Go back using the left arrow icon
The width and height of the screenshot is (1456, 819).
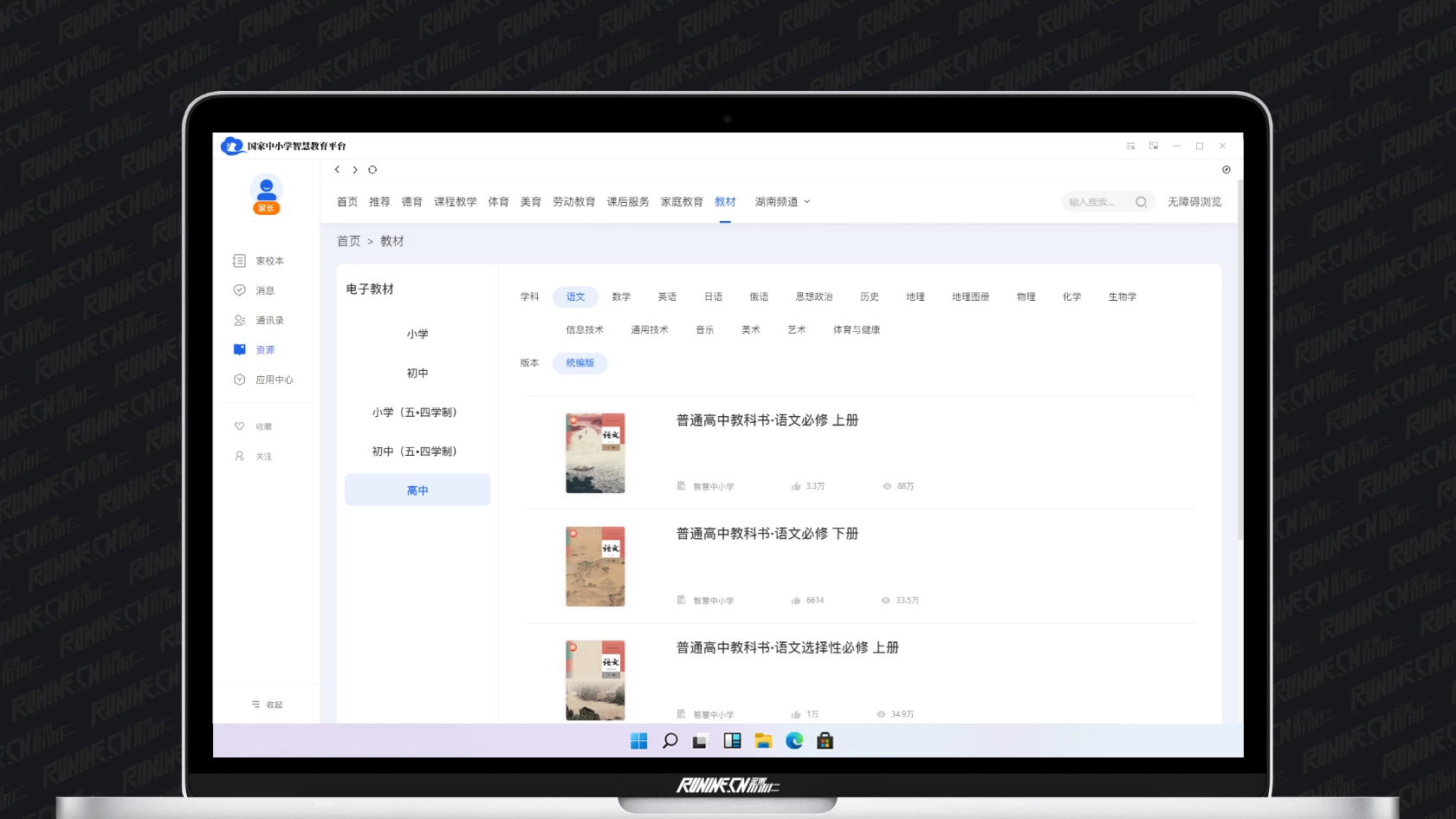(x=337, y=170)
